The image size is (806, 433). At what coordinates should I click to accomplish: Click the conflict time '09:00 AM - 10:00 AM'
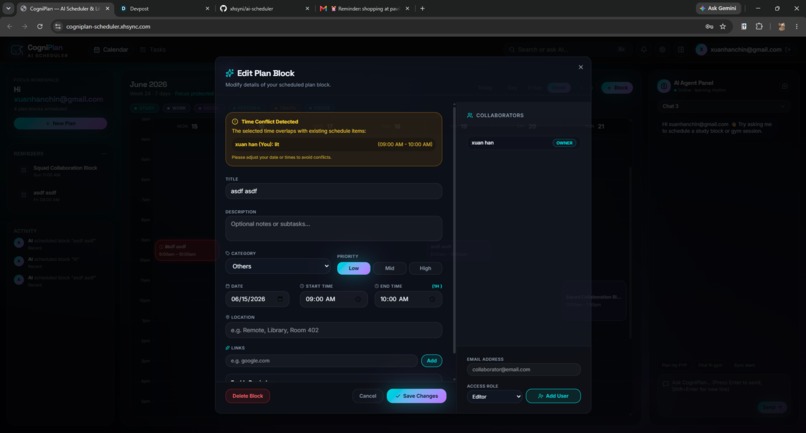click(x=405, y=145)
